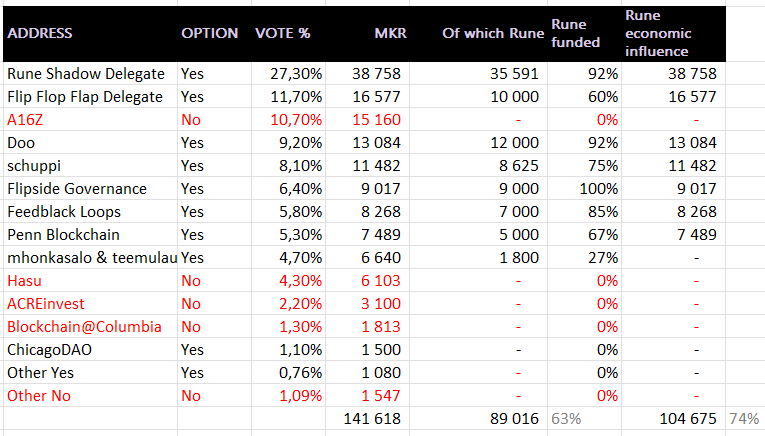Select the 5 000 cell for Penn Blockchain

click(x=521, y=235)
